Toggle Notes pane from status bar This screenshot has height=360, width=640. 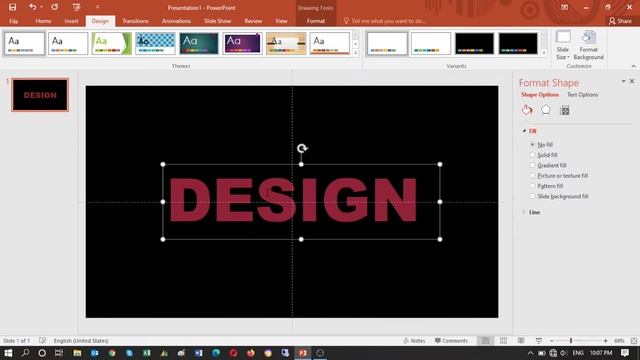(414, 340)
